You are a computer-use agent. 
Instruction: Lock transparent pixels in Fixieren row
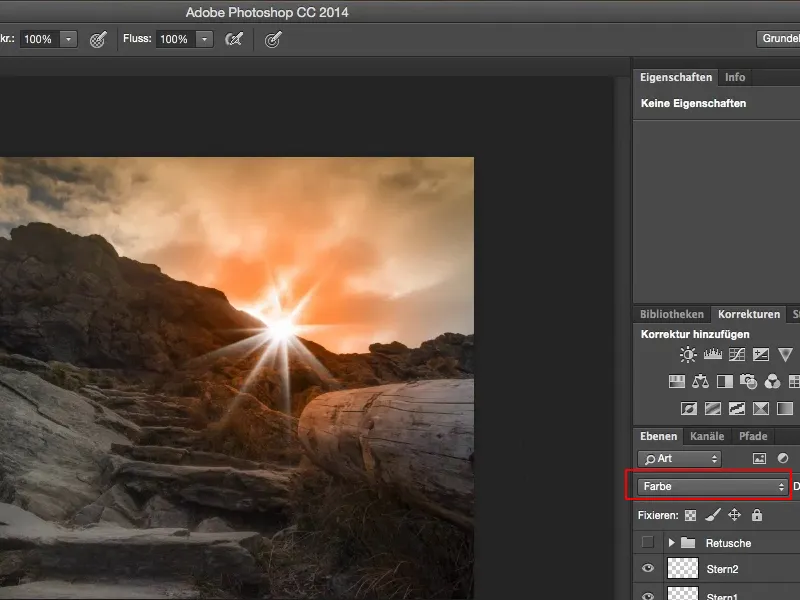click(688, 515)
